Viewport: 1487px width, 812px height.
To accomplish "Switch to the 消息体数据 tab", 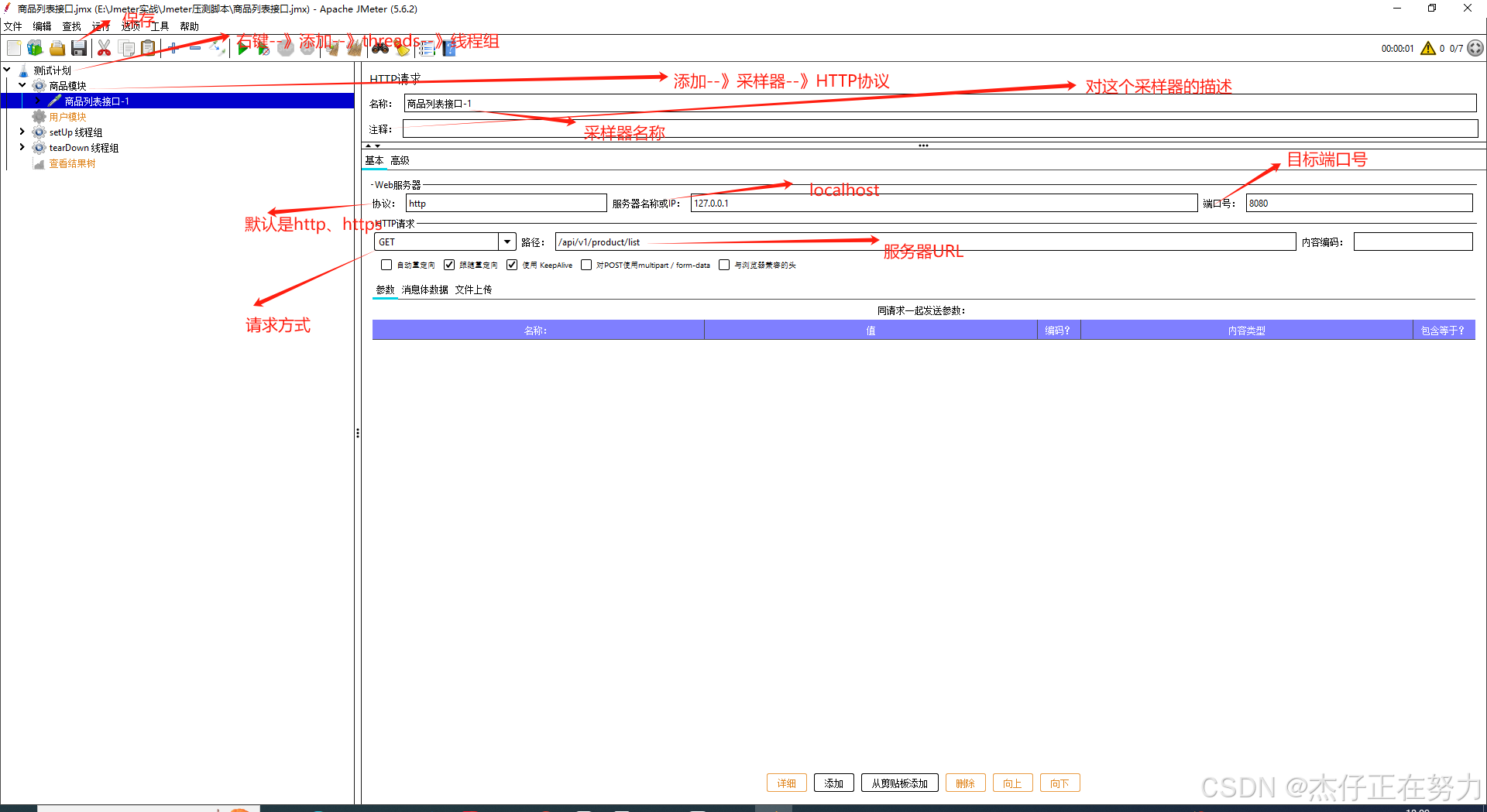I will [x=424, y=290].
